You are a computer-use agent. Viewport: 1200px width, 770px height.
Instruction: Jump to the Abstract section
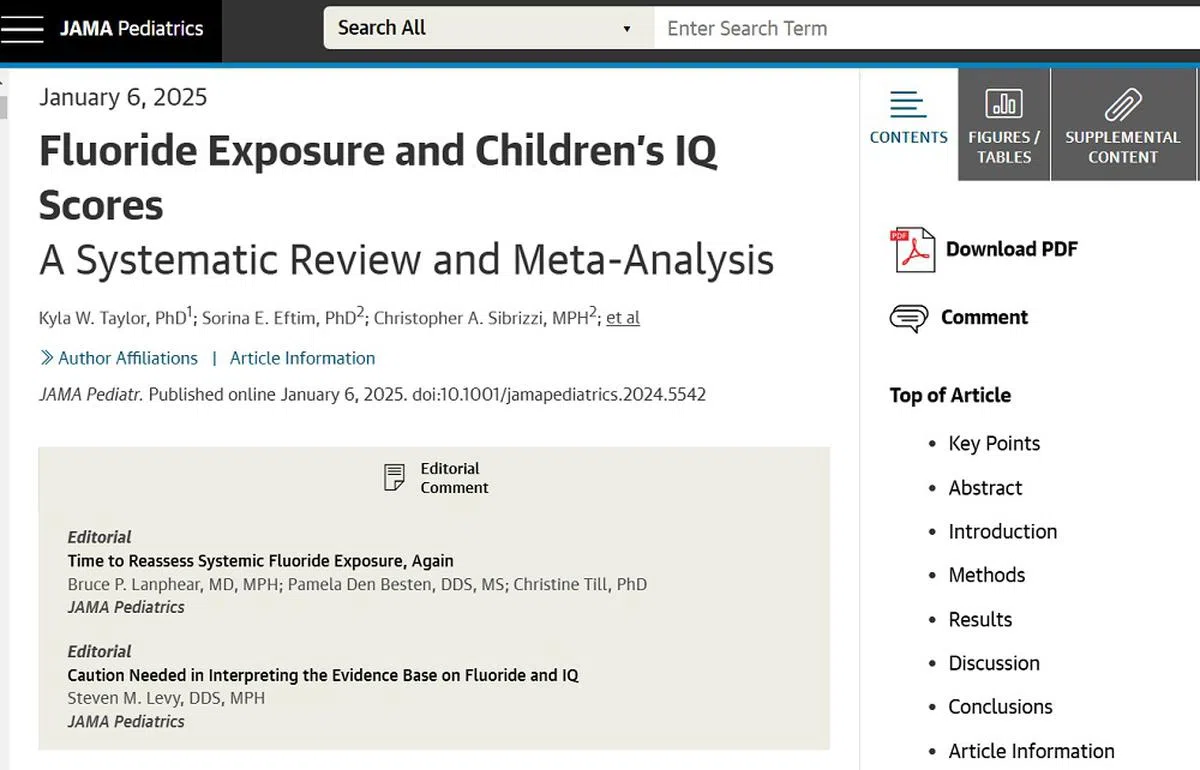(x=985, y=488)
